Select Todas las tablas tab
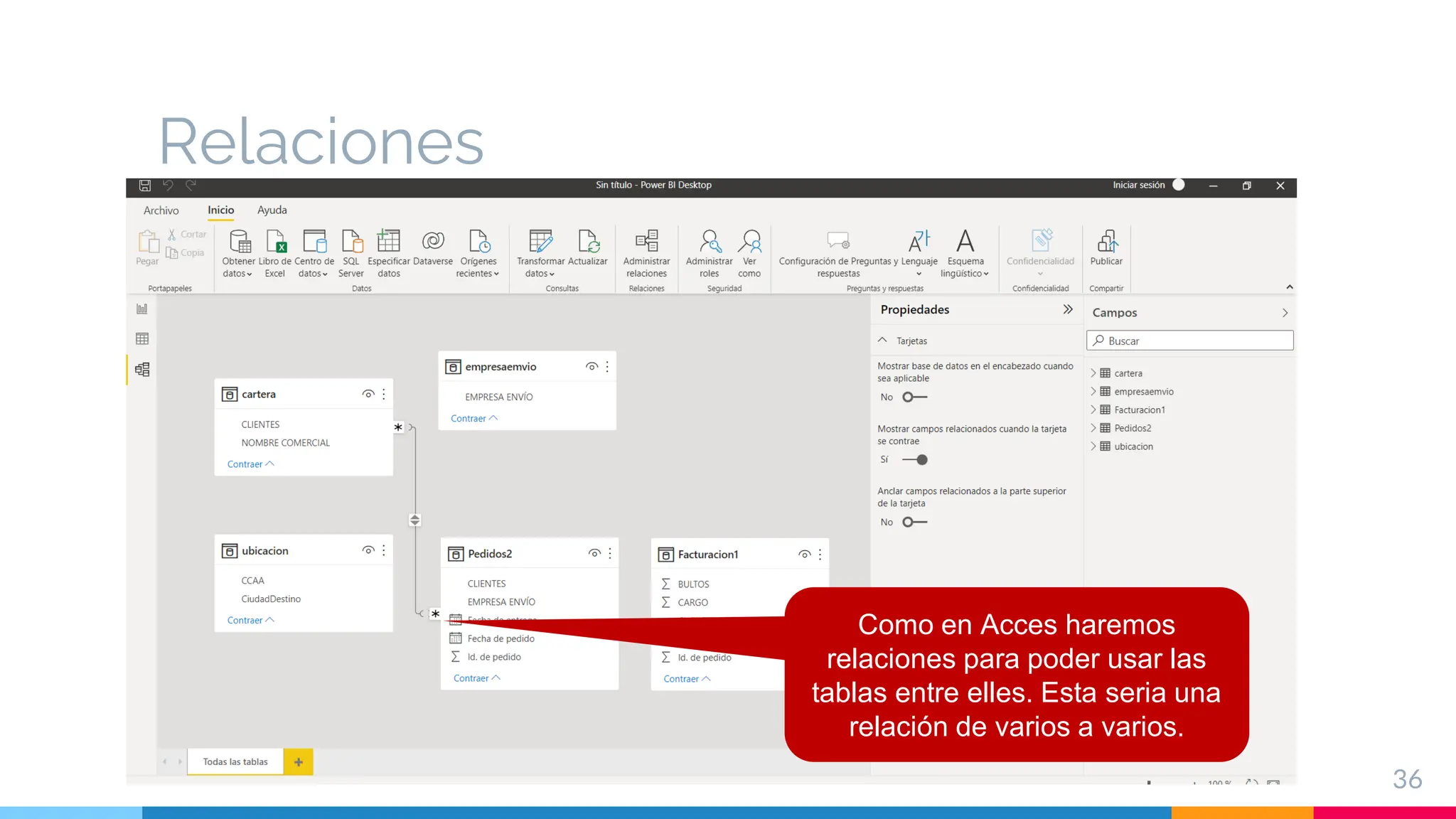The width and height of the screenshot is (1456, 819). coord(235,762)
